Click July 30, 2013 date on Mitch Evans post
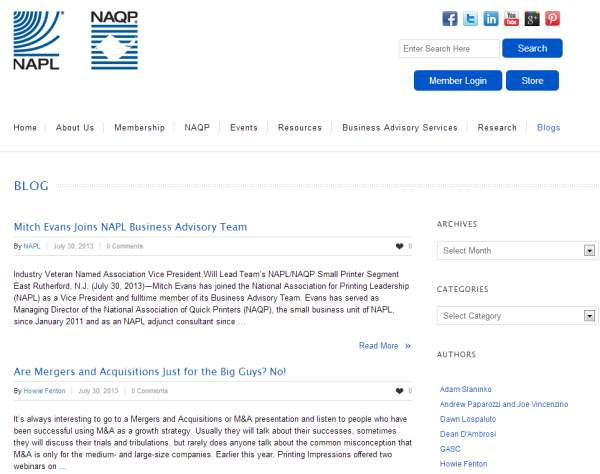Viewport: 600px width, 474px height. pyautogui.click(x=73, y=246)
